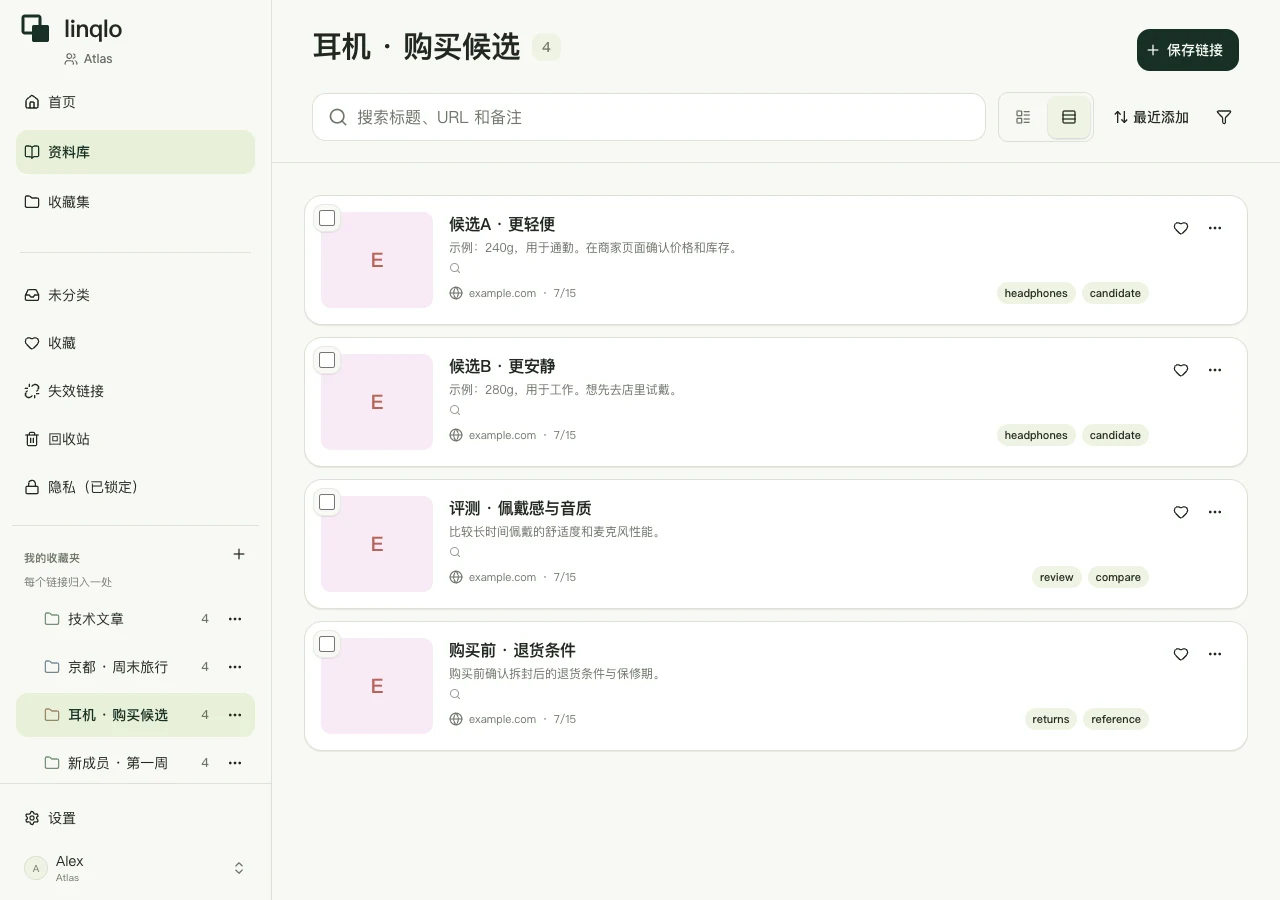Open more options for 新成员 · 第一周 folder
The width and height of the screenshot is (1280, 900).
[x=235, y=763]
